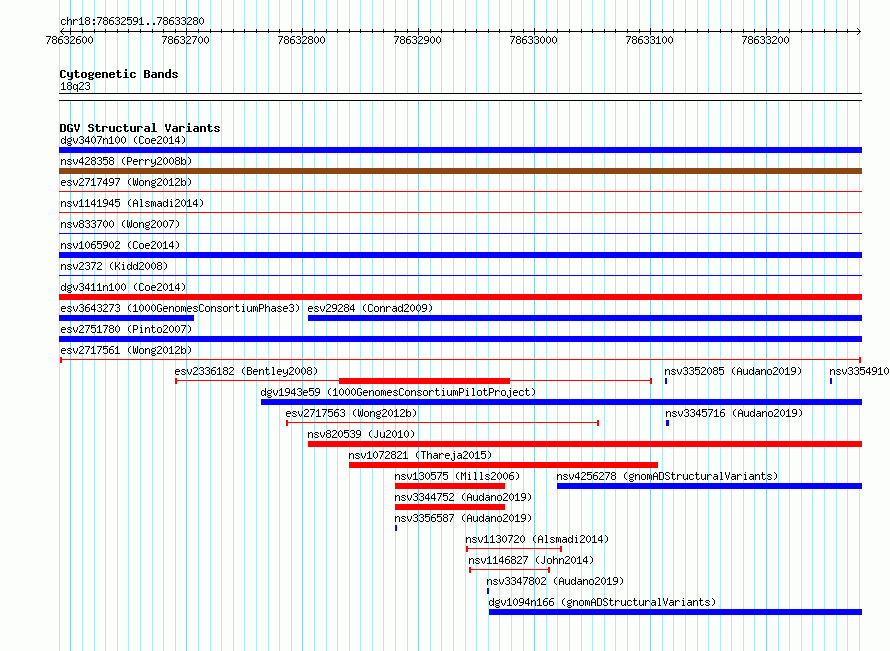The height and width of the screenshot is (651, 890).
Task: Select the nsv1130720 (Alsmadi2014) label
Action: pyautogui.click(x=537, y=539)
